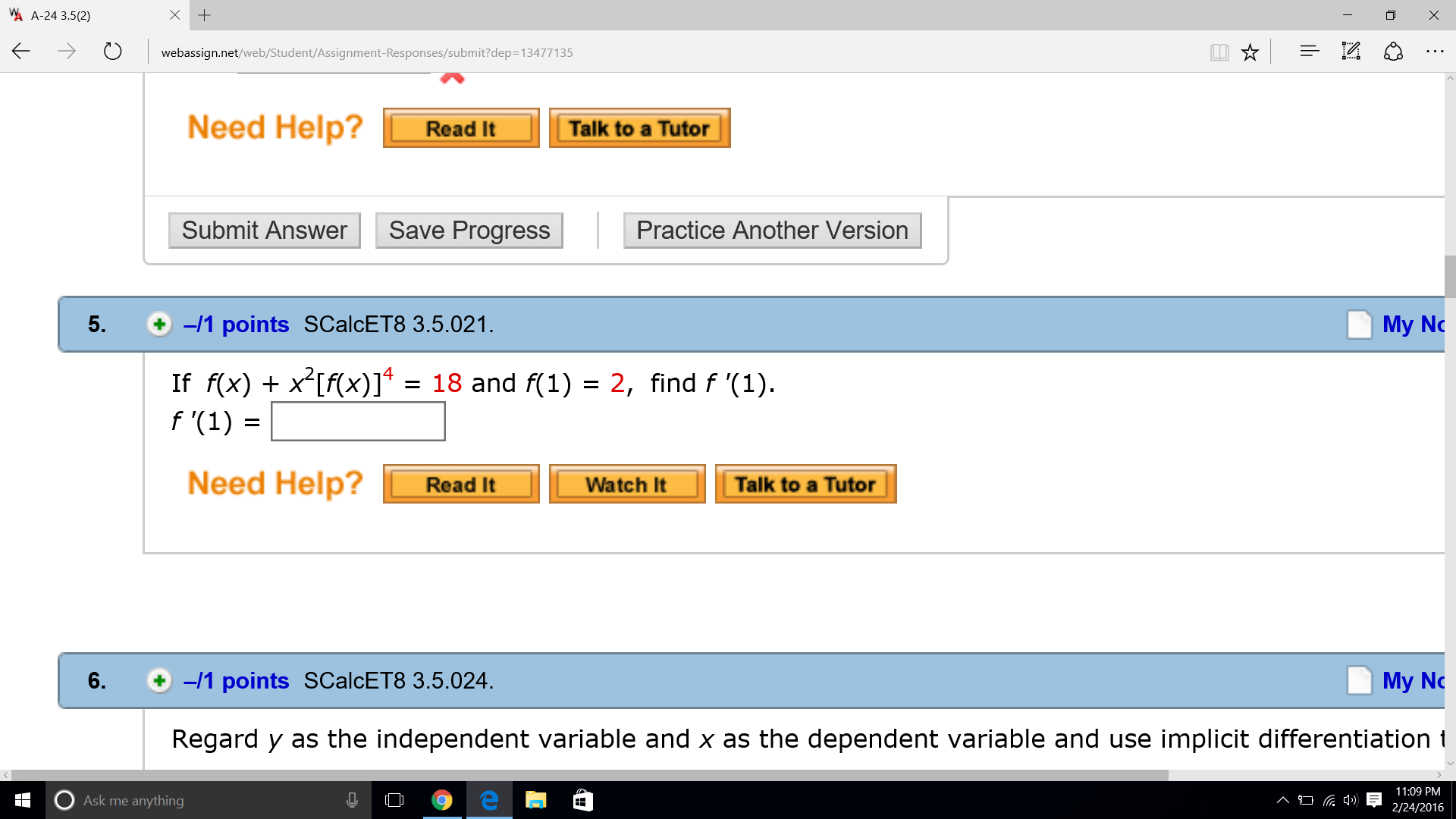
Task: Click the Talk to a Tutor icon for question 5
Action: tap(806, 484)
